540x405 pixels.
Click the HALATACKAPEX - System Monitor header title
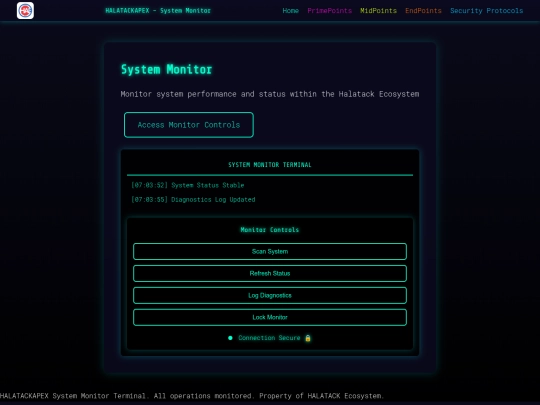pos(158,11)
